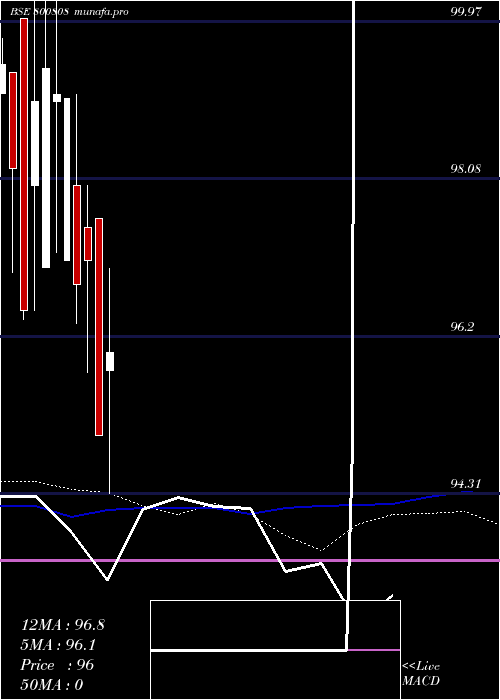This screenshot has height=700, width=500.
Task: Click the 12MA : 96.8 readout
Action: 62,625
